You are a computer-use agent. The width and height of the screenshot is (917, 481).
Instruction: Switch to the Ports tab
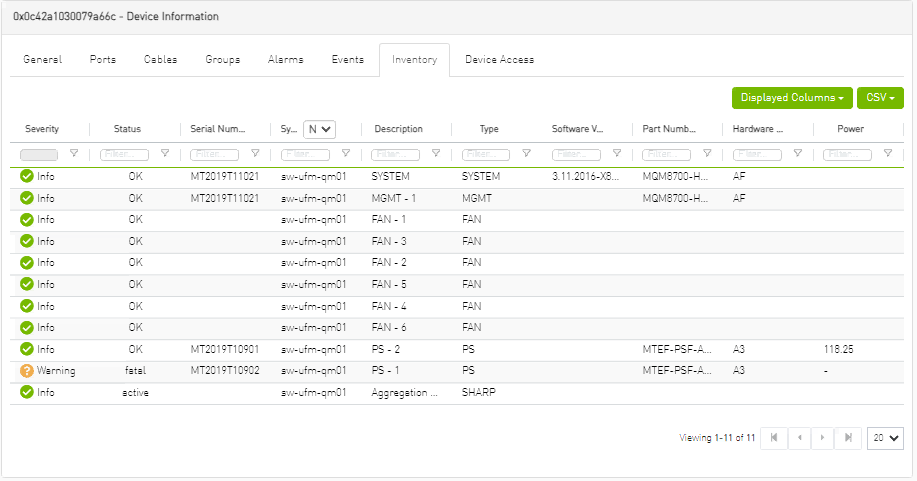(x=103, y=60)
